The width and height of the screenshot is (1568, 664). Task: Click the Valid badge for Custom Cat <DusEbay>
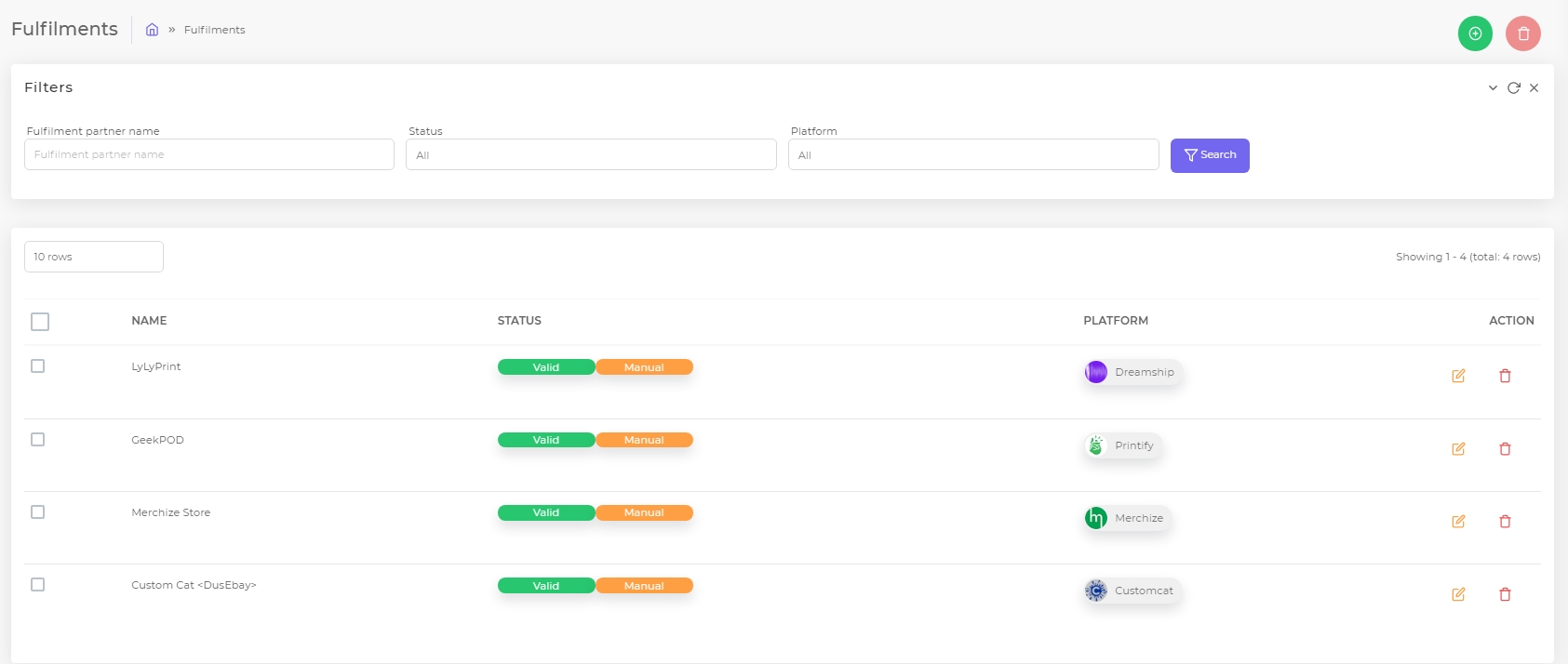pos(546,586)
